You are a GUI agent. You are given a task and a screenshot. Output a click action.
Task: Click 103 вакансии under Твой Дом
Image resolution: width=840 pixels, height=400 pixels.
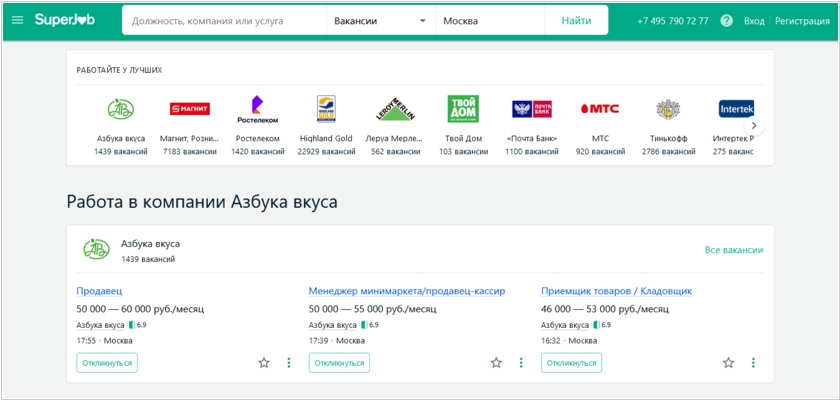[463, 152]
